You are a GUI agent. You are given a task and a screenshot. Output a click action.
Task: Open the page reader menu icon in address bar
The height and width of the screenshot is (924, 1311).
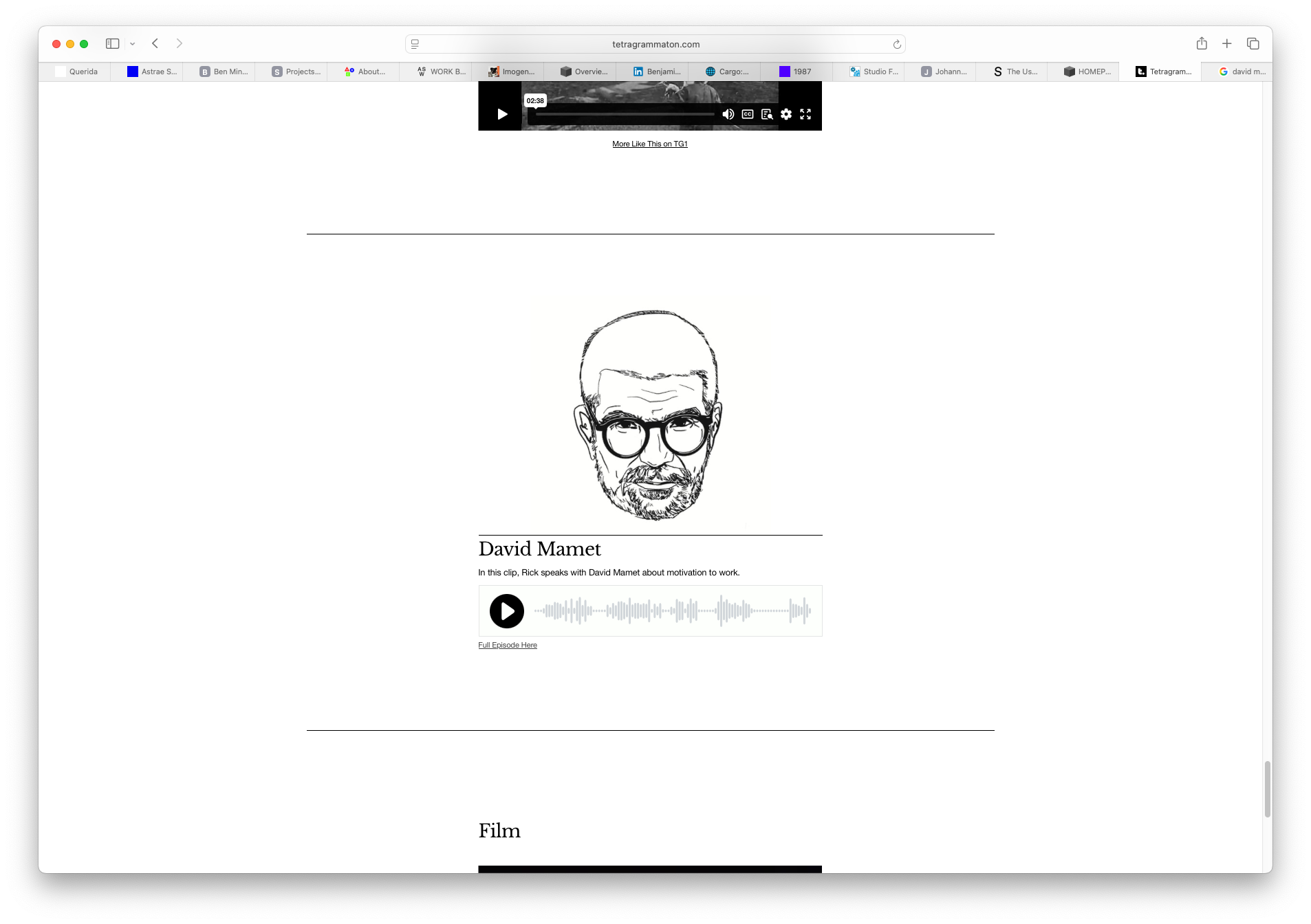click(415, 44)
